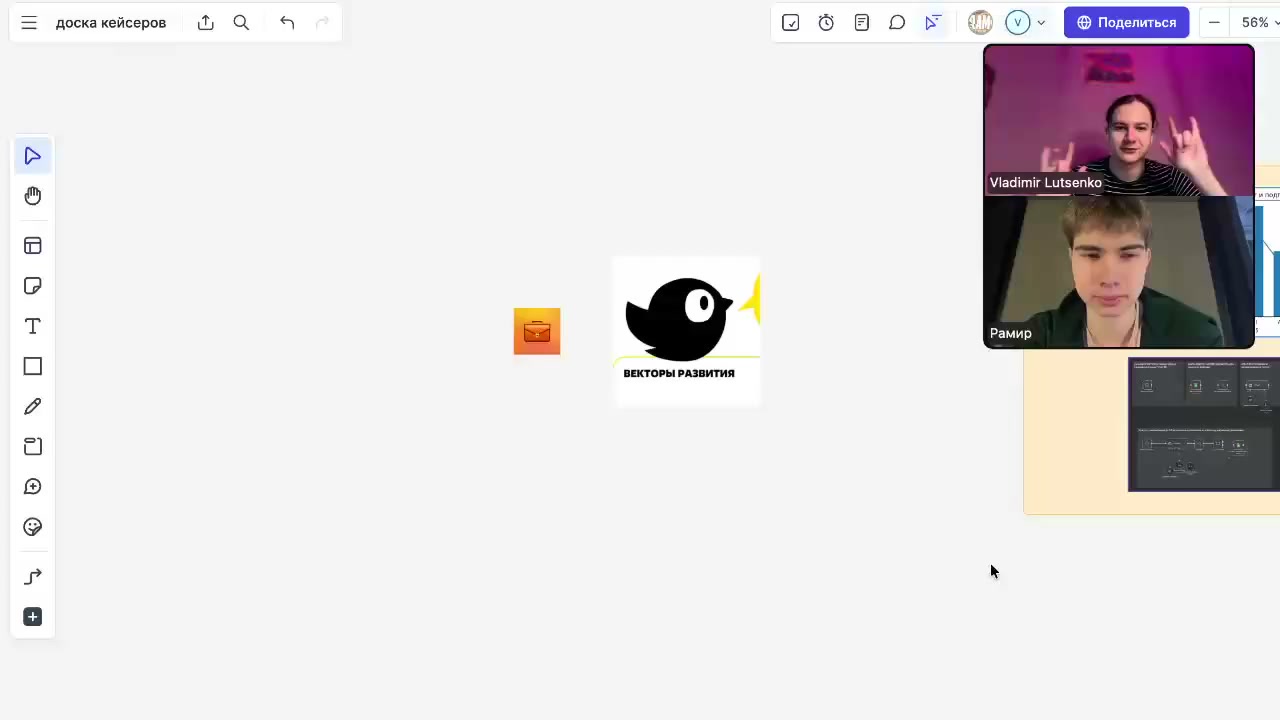Toggle the comments panel
1280x720 pixels.
click(x=897, y=23)
